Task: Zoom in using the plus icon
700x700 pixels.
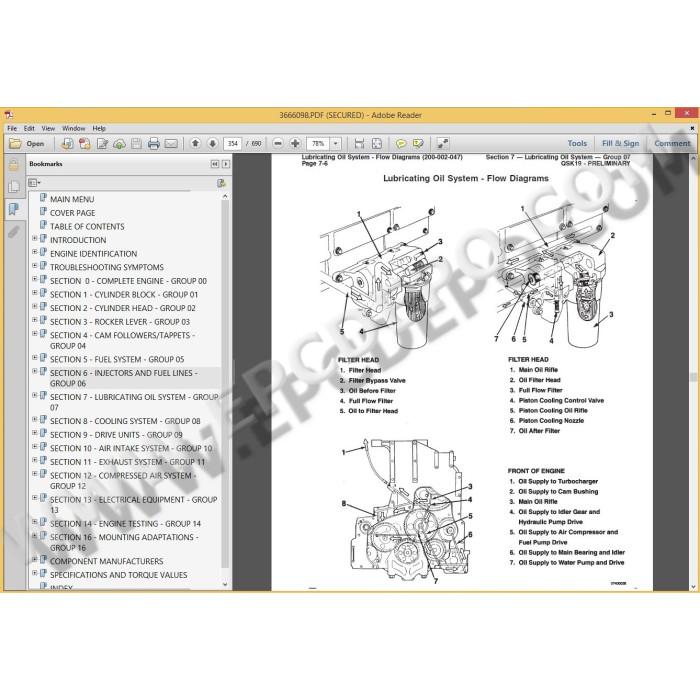Action: coord(295,143)
